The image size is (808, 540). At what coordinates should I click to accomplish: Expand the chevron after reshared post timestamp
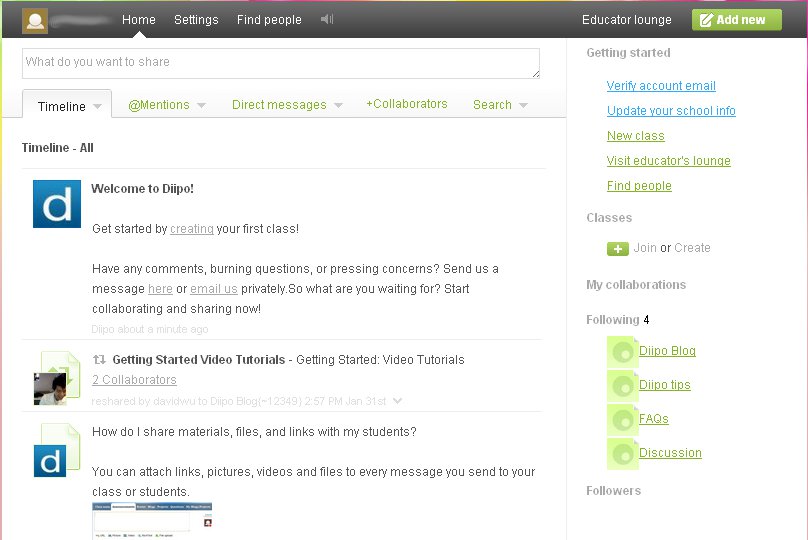click(397, 400)
